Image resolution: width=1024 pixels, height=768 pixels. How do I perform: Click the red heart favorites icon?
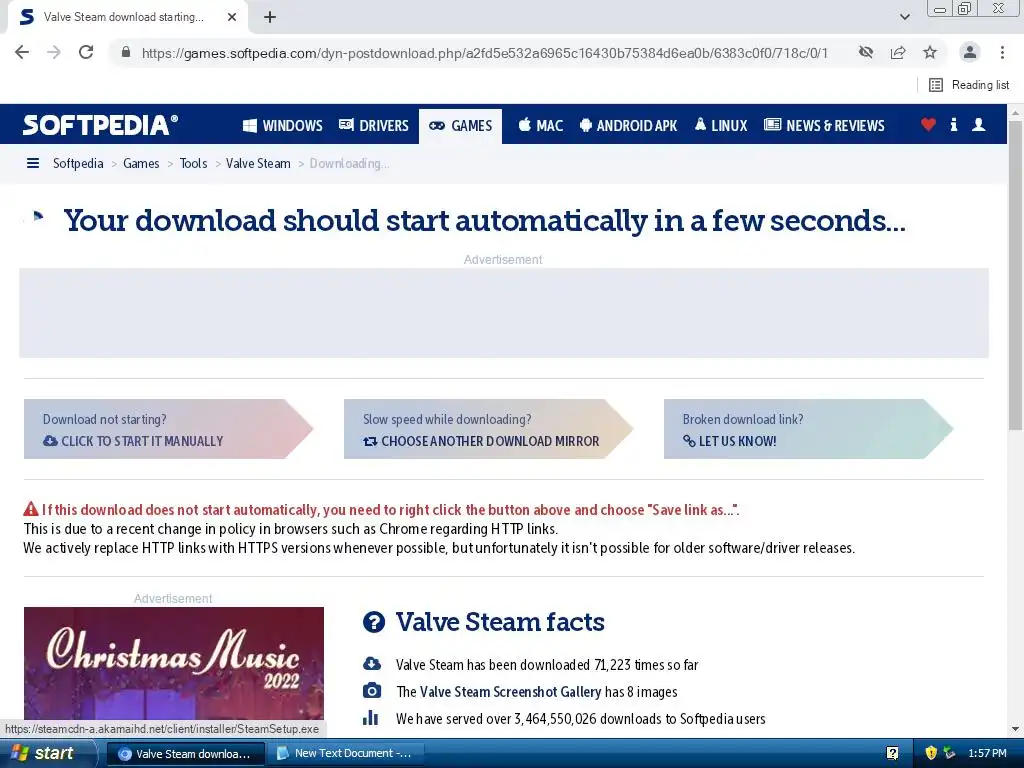click(x=928, y=124)
